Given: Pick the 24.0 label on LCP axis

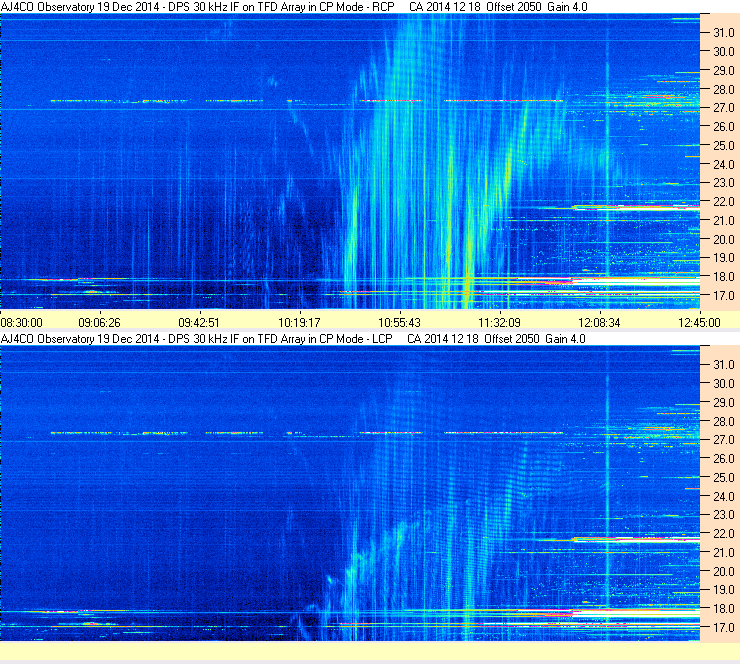Looking at the screenshot, I should [724, 497].
